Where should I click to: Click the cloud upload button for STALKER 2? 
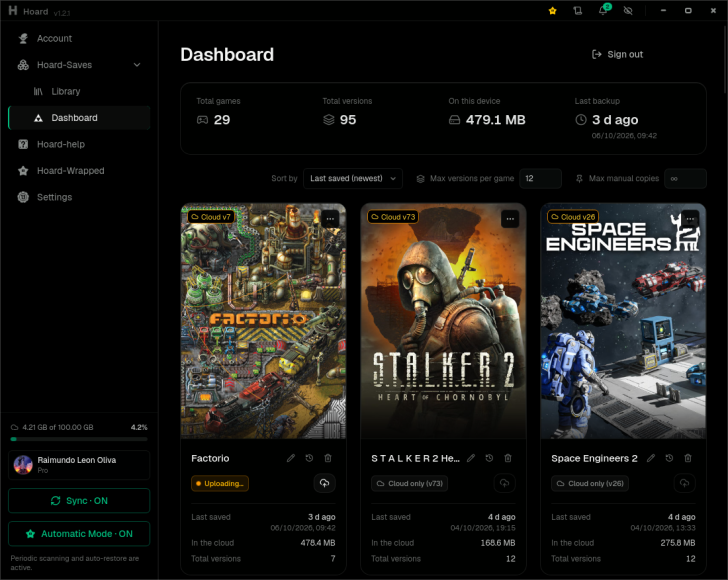click(x=504, y=483)
